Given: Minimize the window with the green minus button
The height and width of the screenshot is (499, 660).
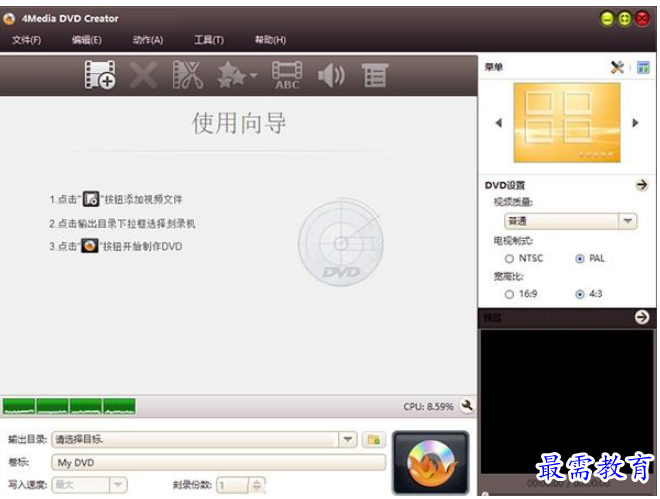Looking at the screenshot, I should click(x=607, y=19).
